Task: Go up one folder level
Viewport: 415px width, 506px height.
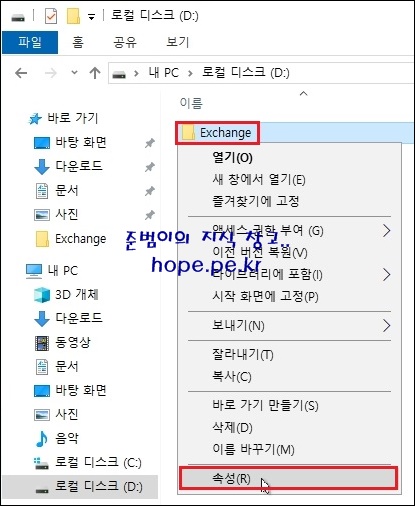Action: click(x=95, y=73)
